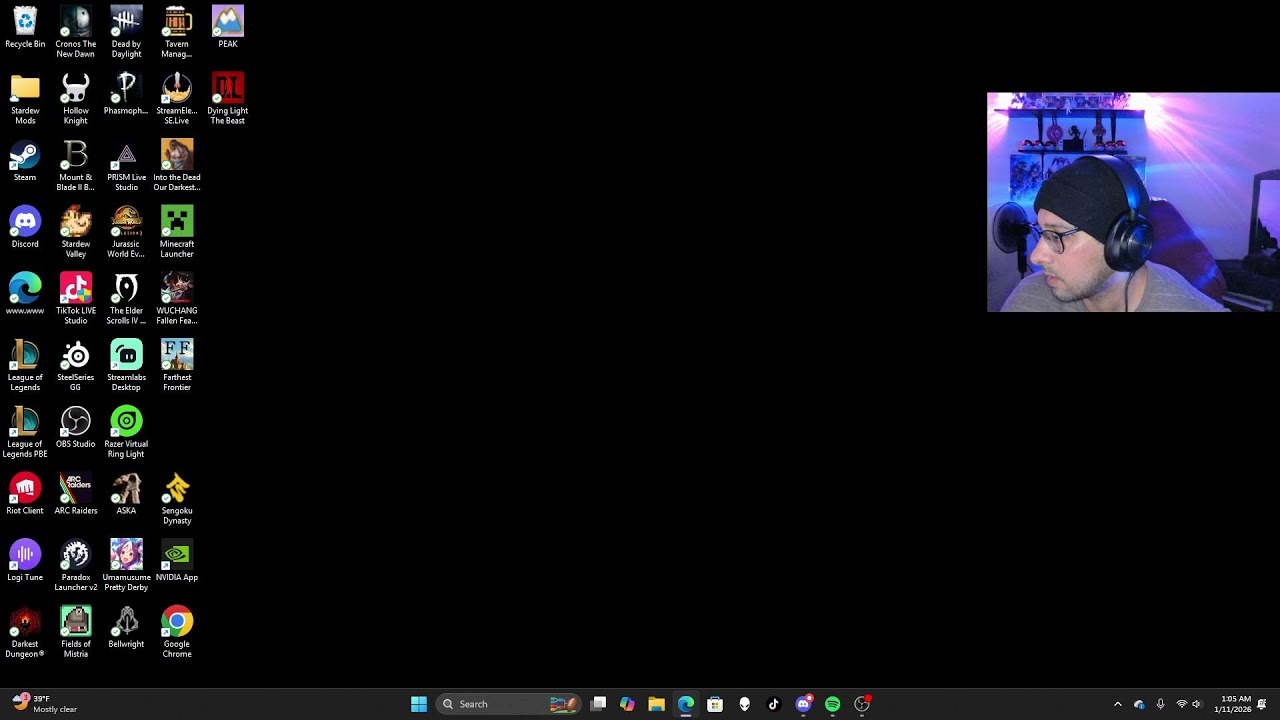The width and height of the screenshot is (1280, 720).
Task: Select the Discord desktop icon
Action: click(x=25, y=228)
